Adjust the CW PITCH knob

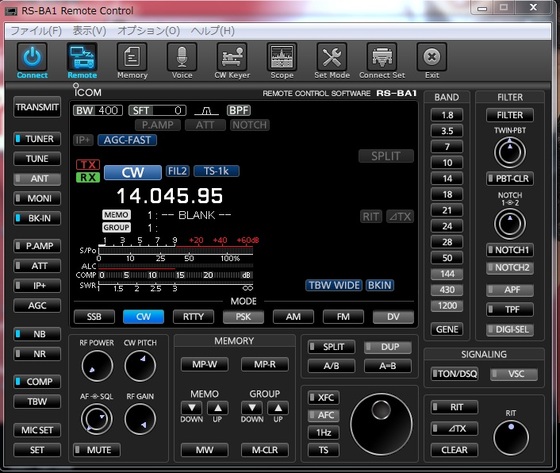tap(140, 366)
